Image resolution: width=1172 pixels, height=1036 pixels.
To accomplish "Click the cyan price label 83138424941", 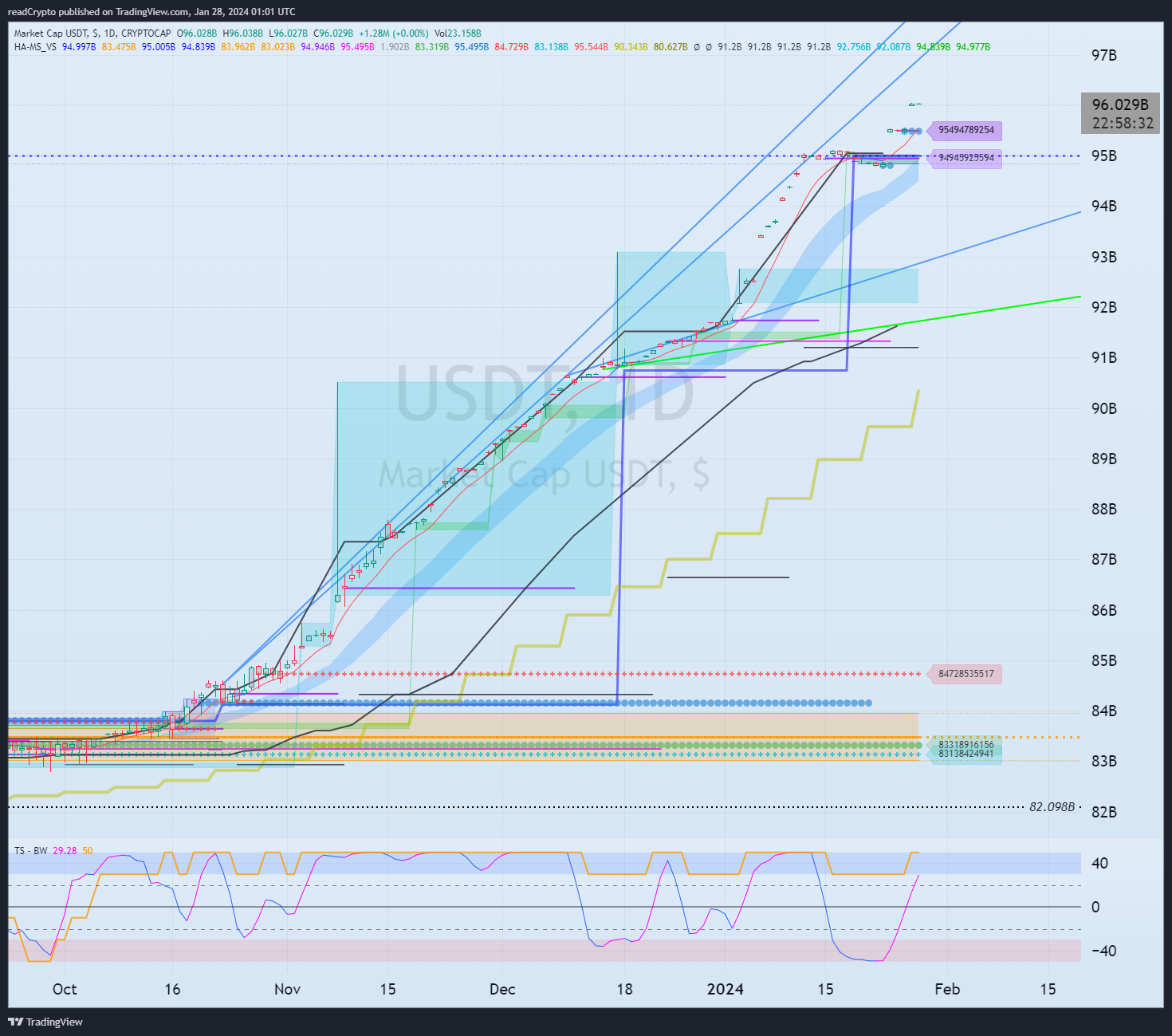I will [966, 754].
